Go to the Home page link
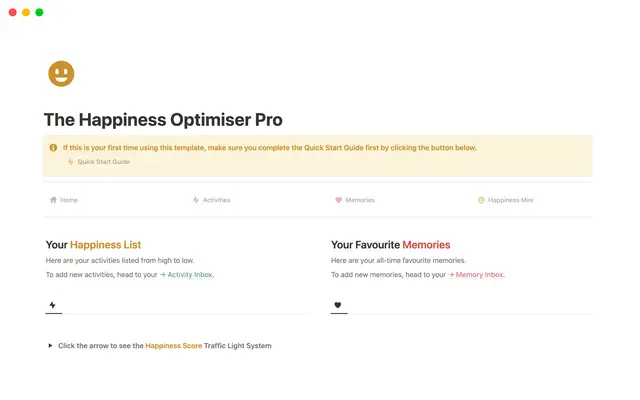 point(69,200)
